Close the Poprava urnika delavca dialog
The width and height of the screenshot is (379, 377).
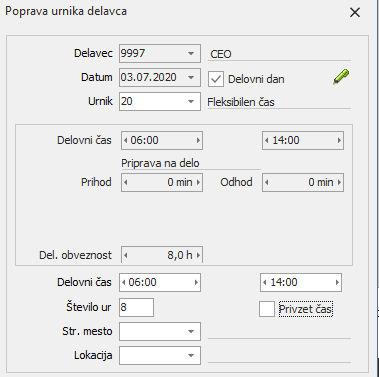pos(355,13)
